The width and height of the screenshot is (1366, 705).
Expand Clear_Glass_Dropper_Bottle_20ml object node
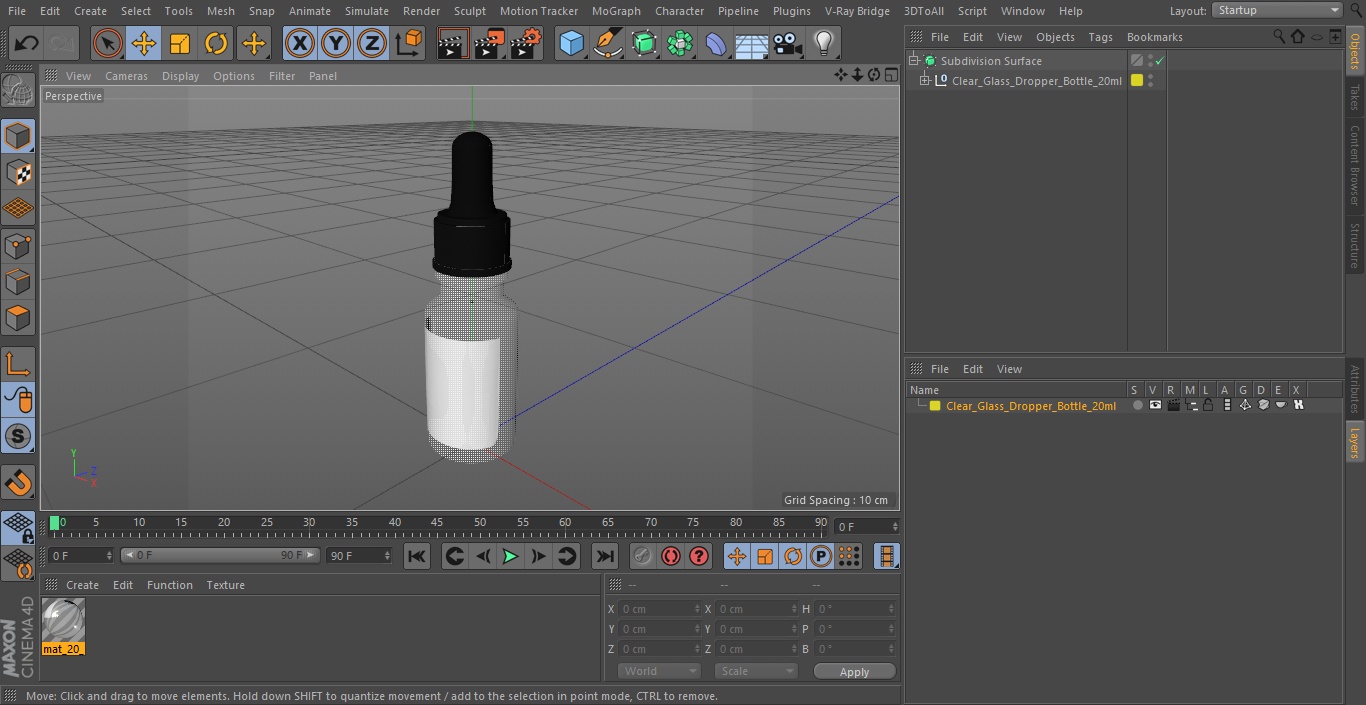click(925, 81)
